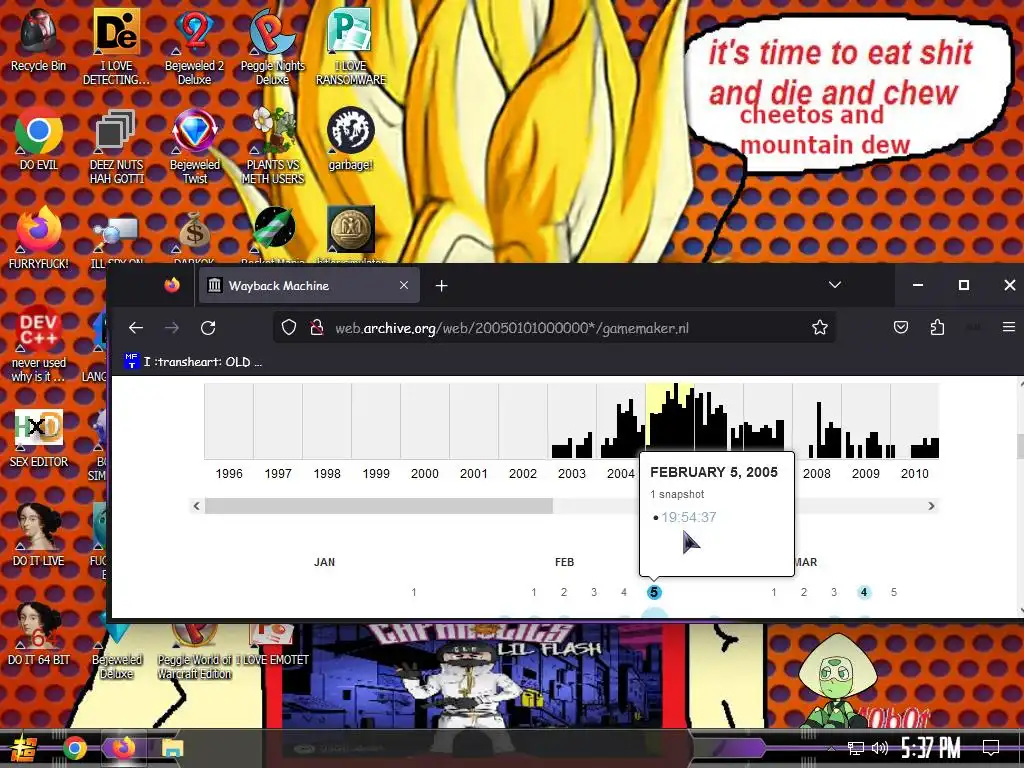Image resolution: width=1024 pixels, height=768 pixels.
Task: Select February 5 on the calendar
Action: click(x=654, y=592)
